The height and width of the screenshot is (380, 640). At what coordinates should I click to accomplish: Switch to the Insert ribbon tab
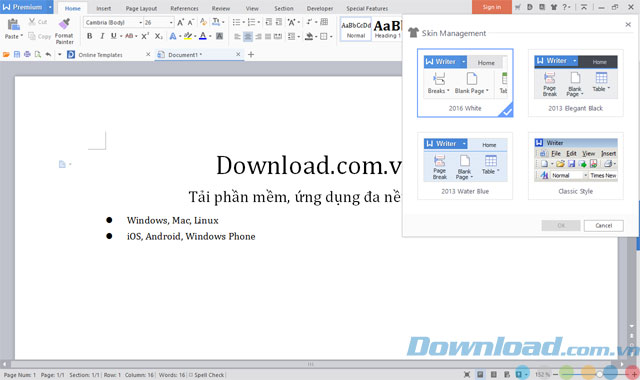pos(103,8)
